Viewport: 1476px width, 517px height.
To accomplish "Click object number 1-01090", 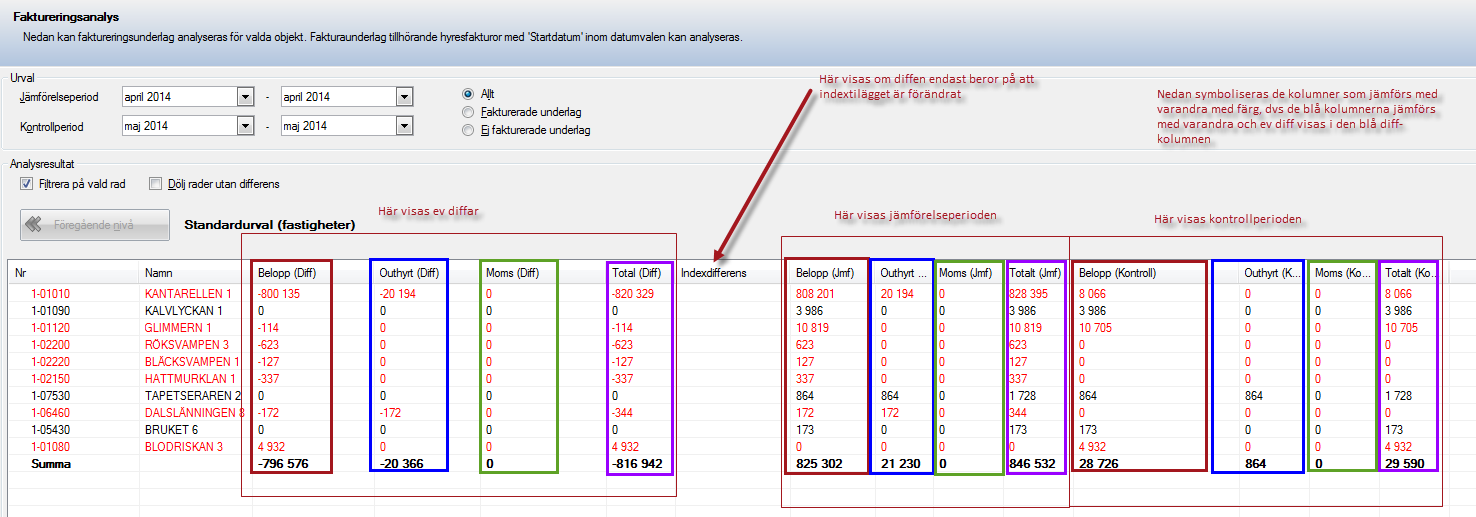I will coord(49,311).
